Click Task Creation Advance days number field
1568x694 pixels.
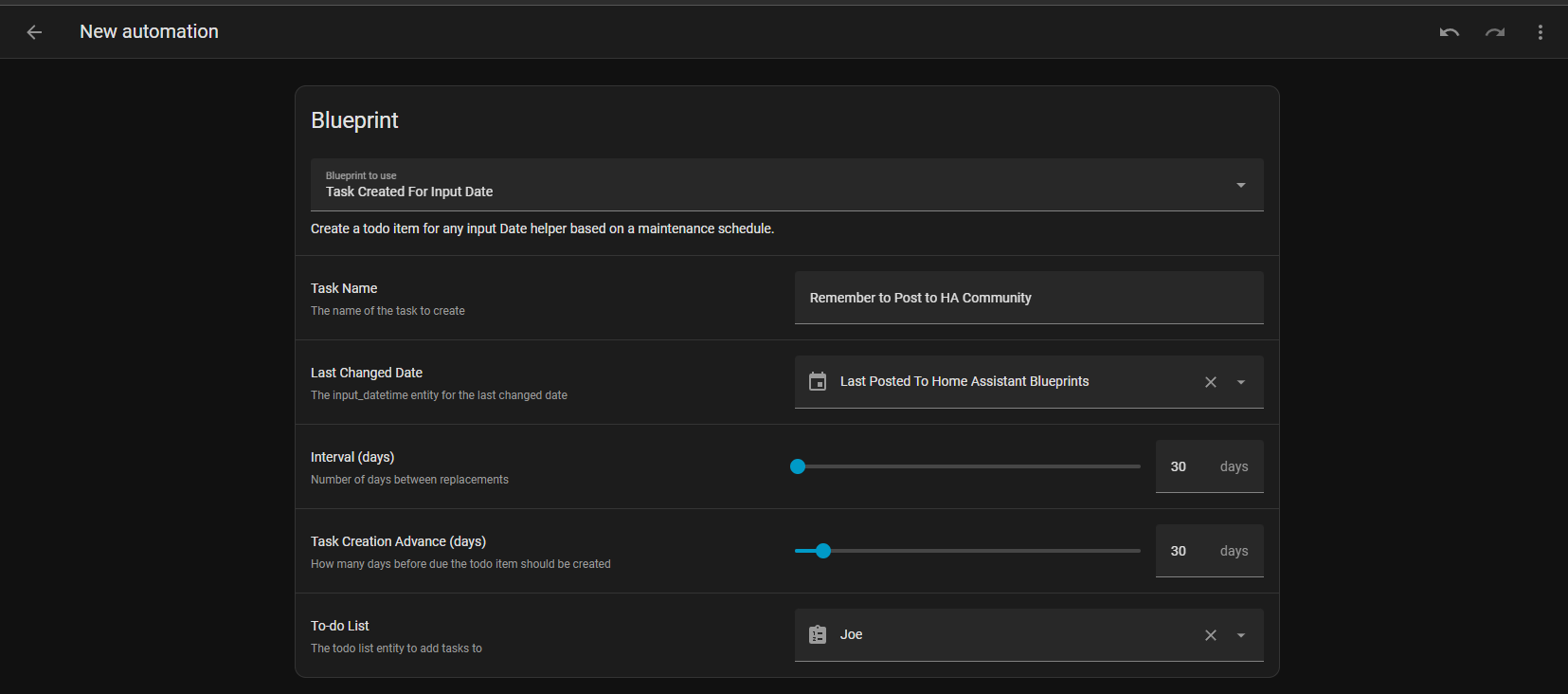click(x=1186, y=551)
